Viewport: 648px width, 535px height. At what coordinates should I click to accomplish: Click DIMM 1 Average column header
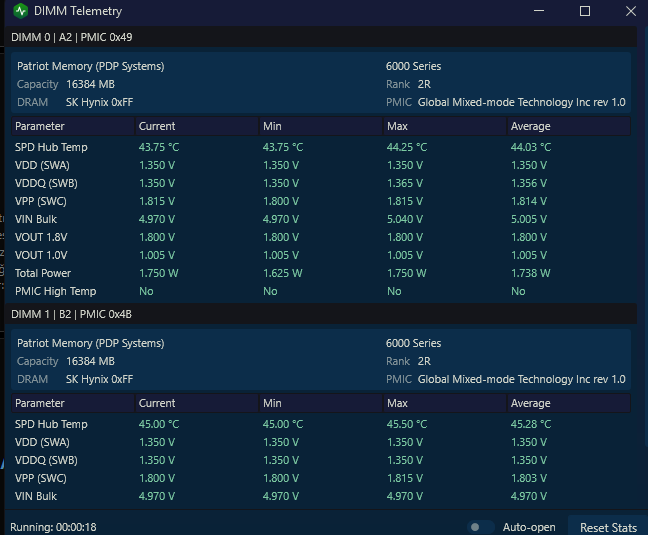pos(569,403)
